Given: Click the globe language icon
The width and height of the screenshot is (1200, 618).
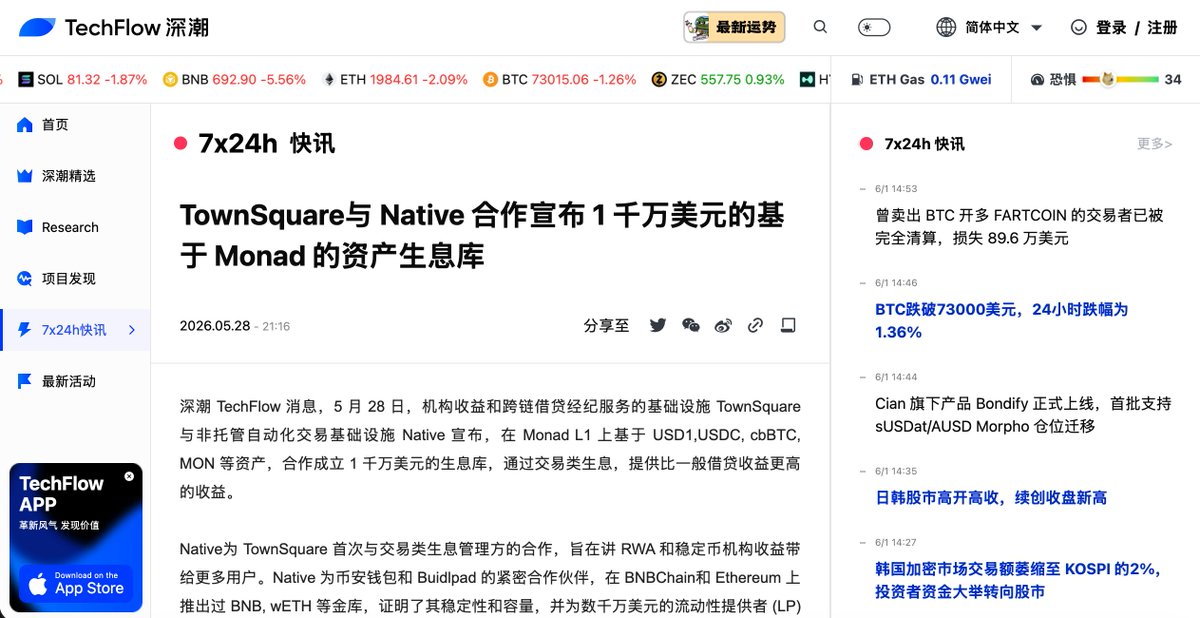Looking at the screenshot, I should coord(946,28).
